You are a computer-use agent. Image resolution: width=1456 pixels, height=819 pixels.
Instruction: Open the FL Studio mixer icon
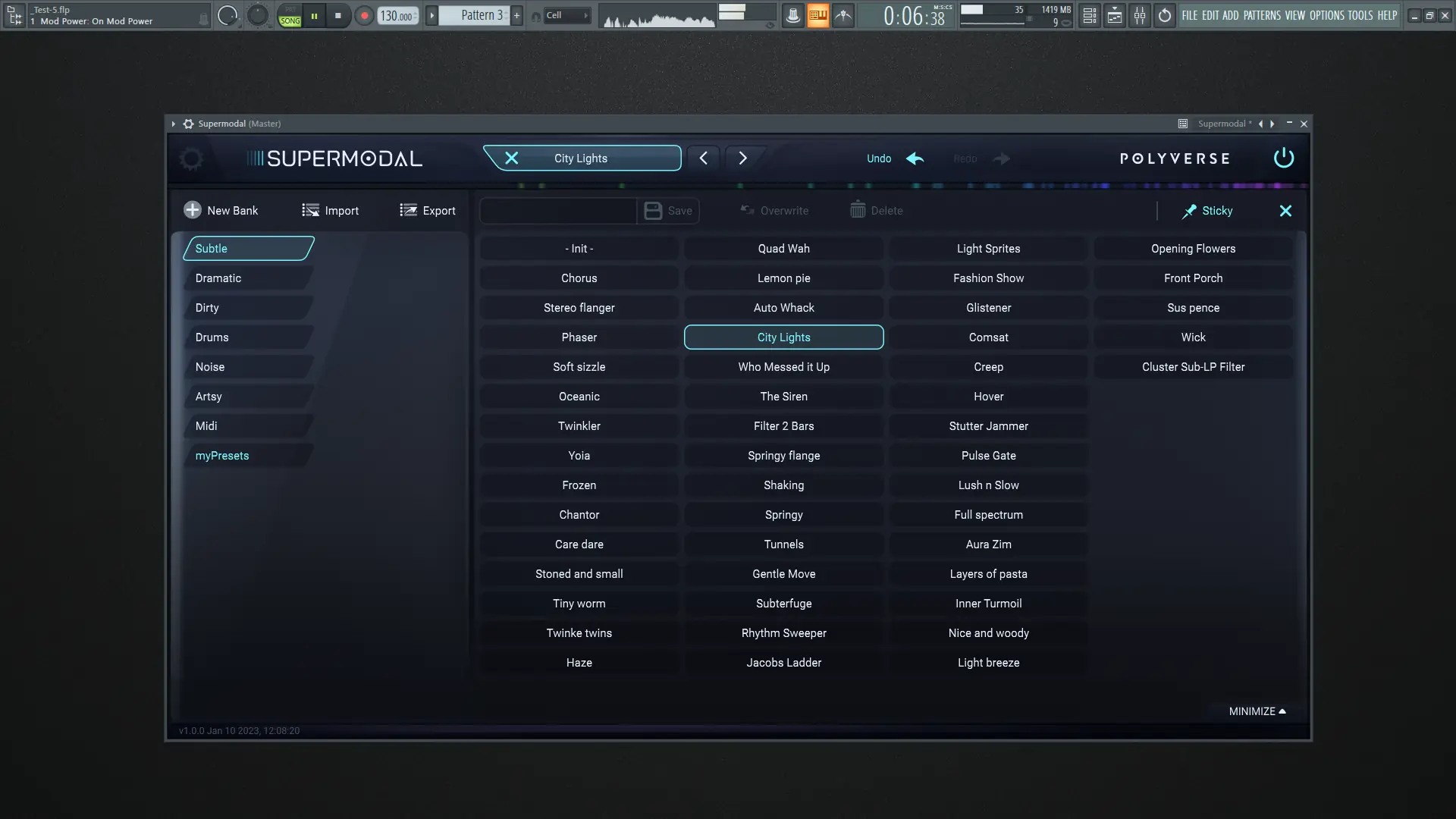pyautogui.click(x=1140, y=15)
